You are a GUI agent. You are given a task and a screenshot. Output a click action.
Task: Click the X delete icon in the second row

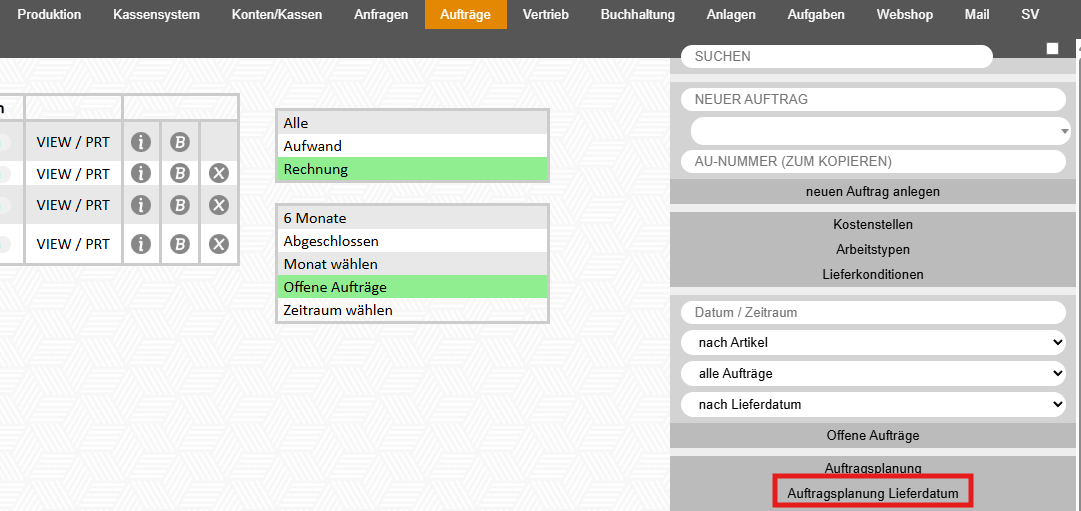point(219,173)
